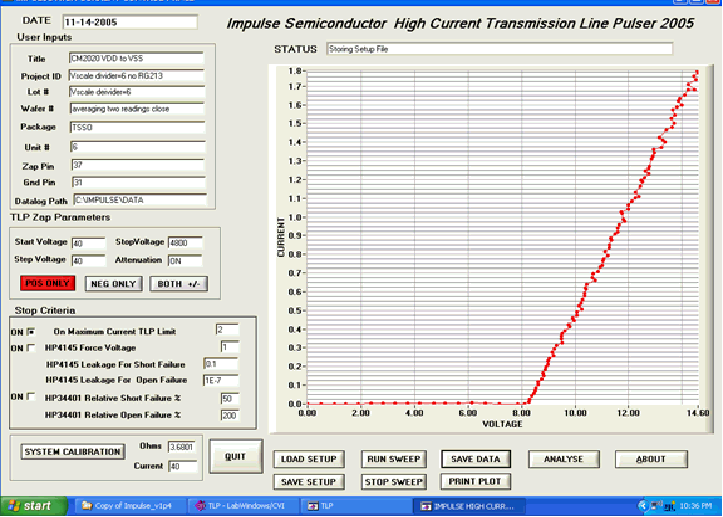This screenshot has width=723, height=517.
Task: Toggle HP34401 Relative Short Failure checkbox
Action: point(31,397)
